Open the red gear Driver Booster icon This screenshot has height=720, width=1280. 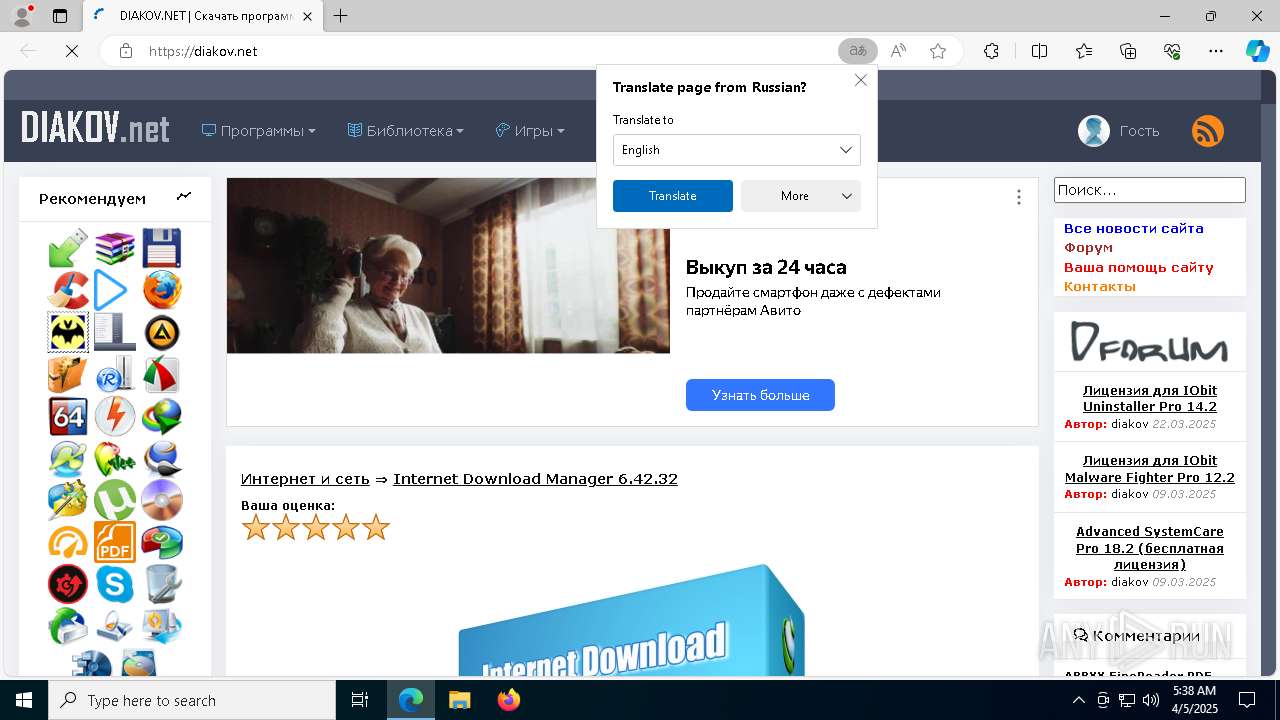click(68, 584)
